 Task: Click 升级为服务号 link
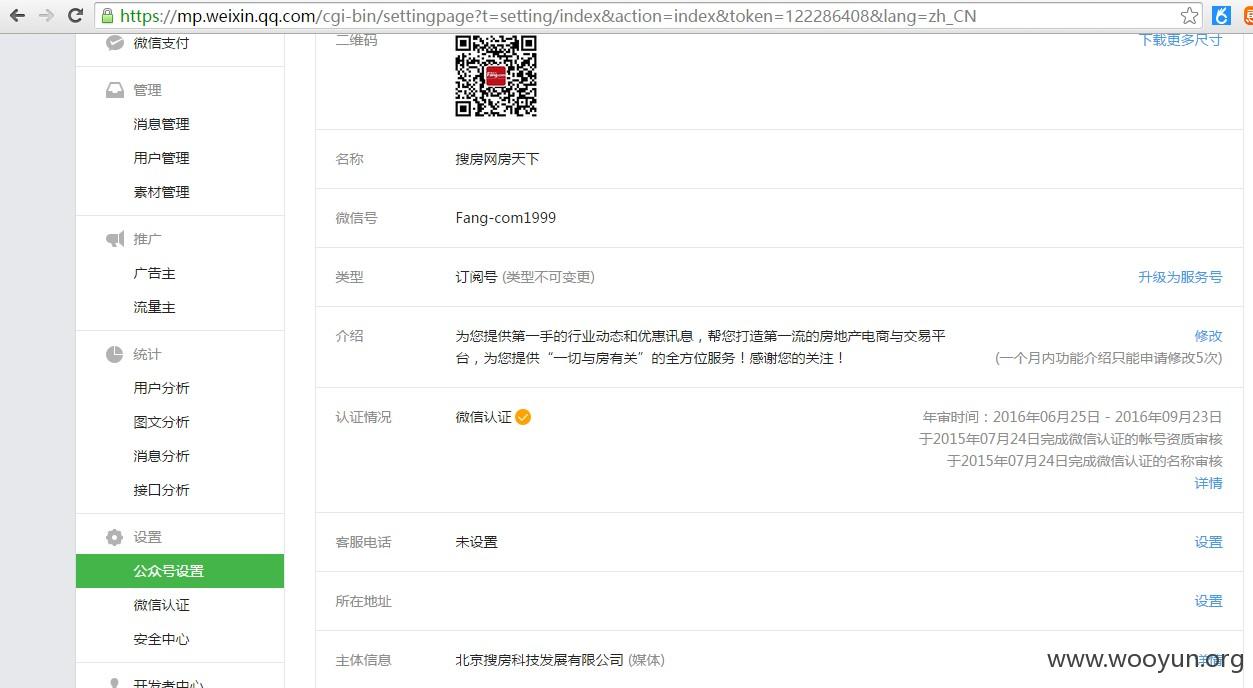coord(1180,277)
